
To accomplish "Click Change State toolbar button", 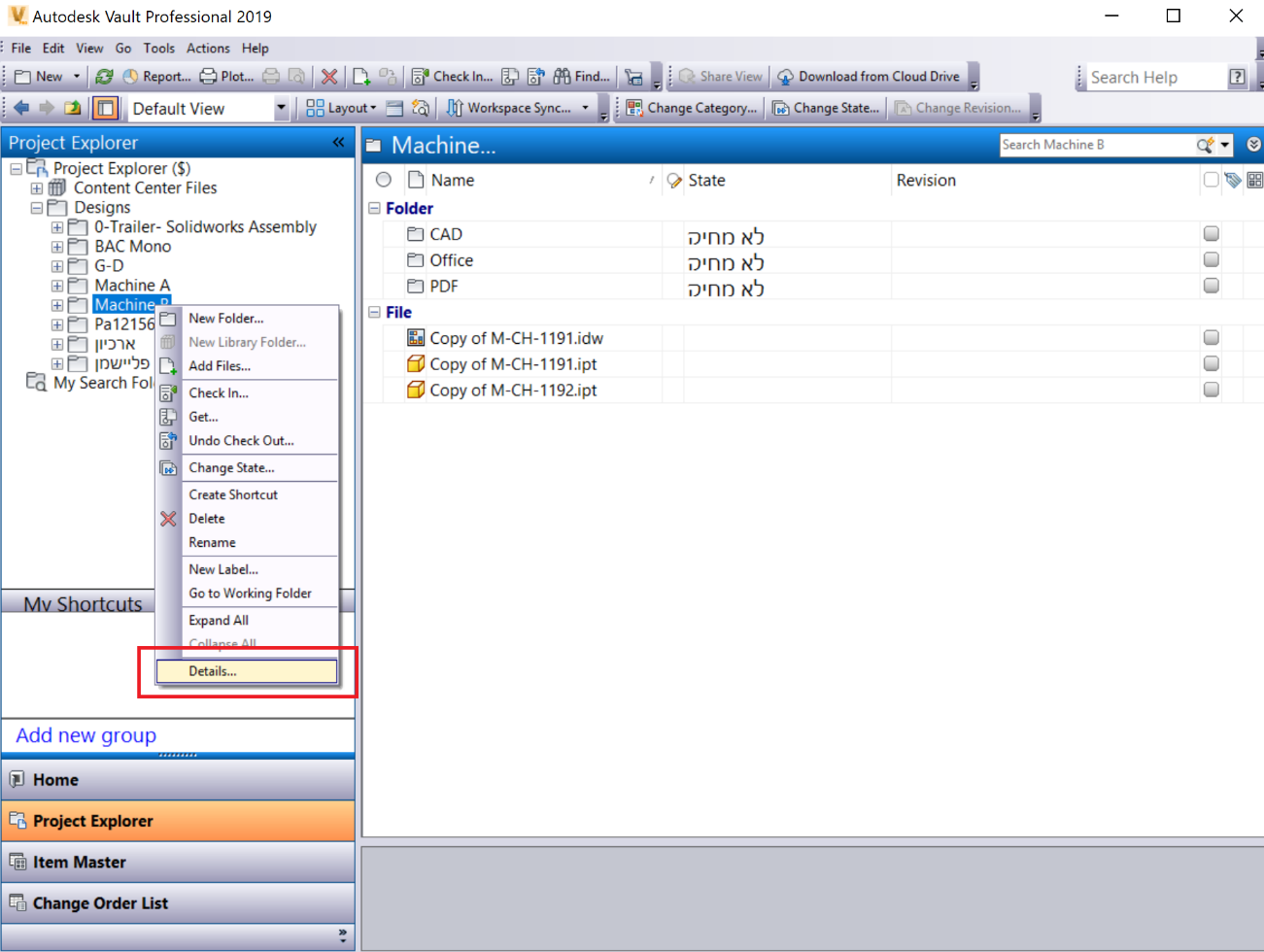I will 826,108.
